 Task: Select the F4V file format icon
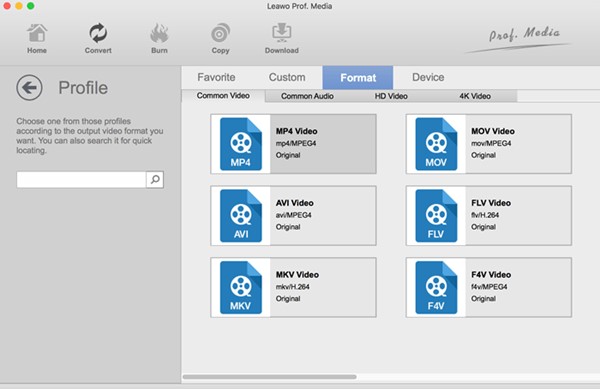point(436,287)
